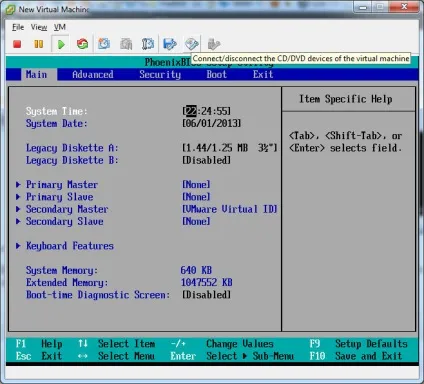Click the Item Specific Help heading

tap(345, 99)
